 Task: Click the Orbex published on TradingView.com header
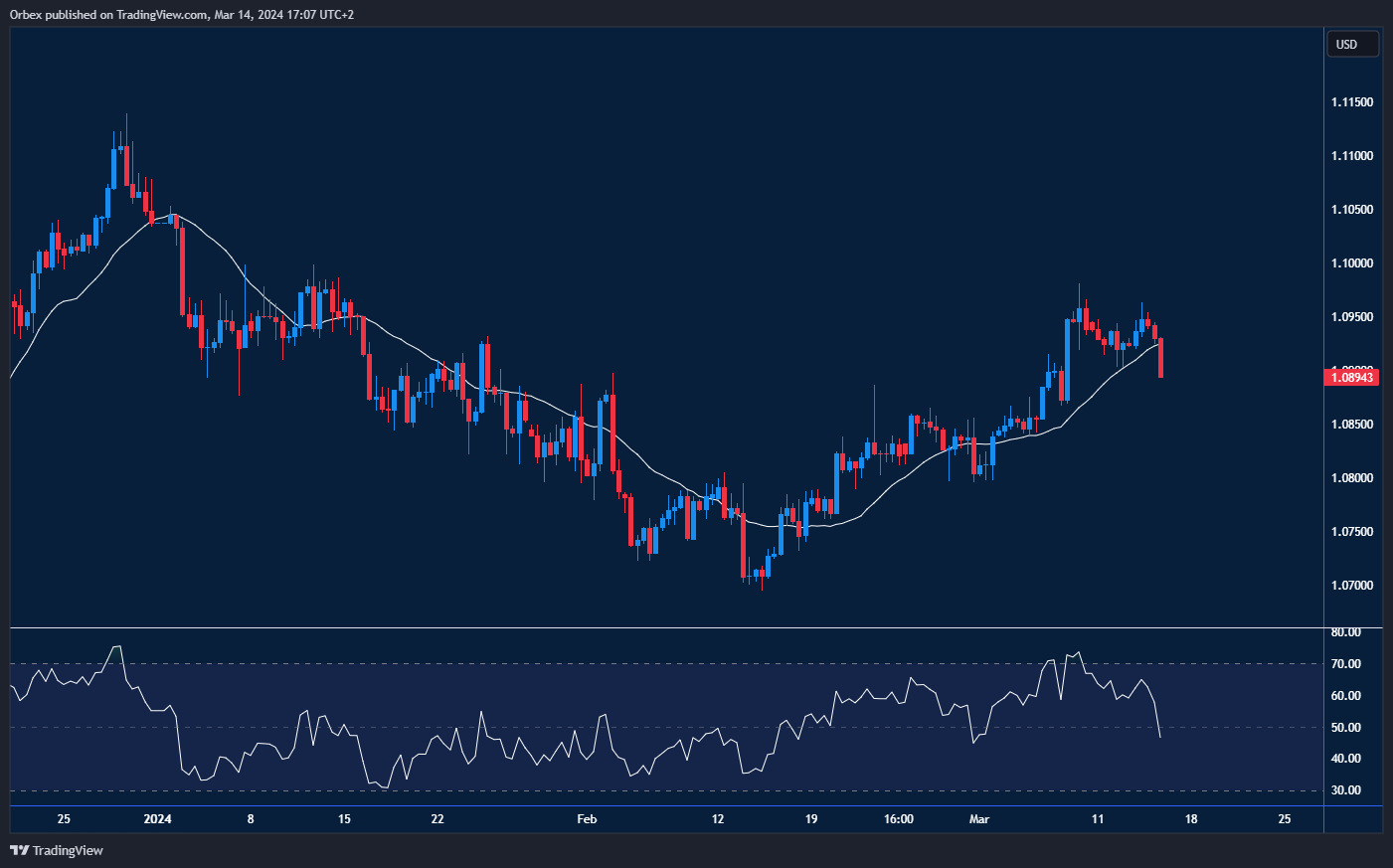(181, 15)
